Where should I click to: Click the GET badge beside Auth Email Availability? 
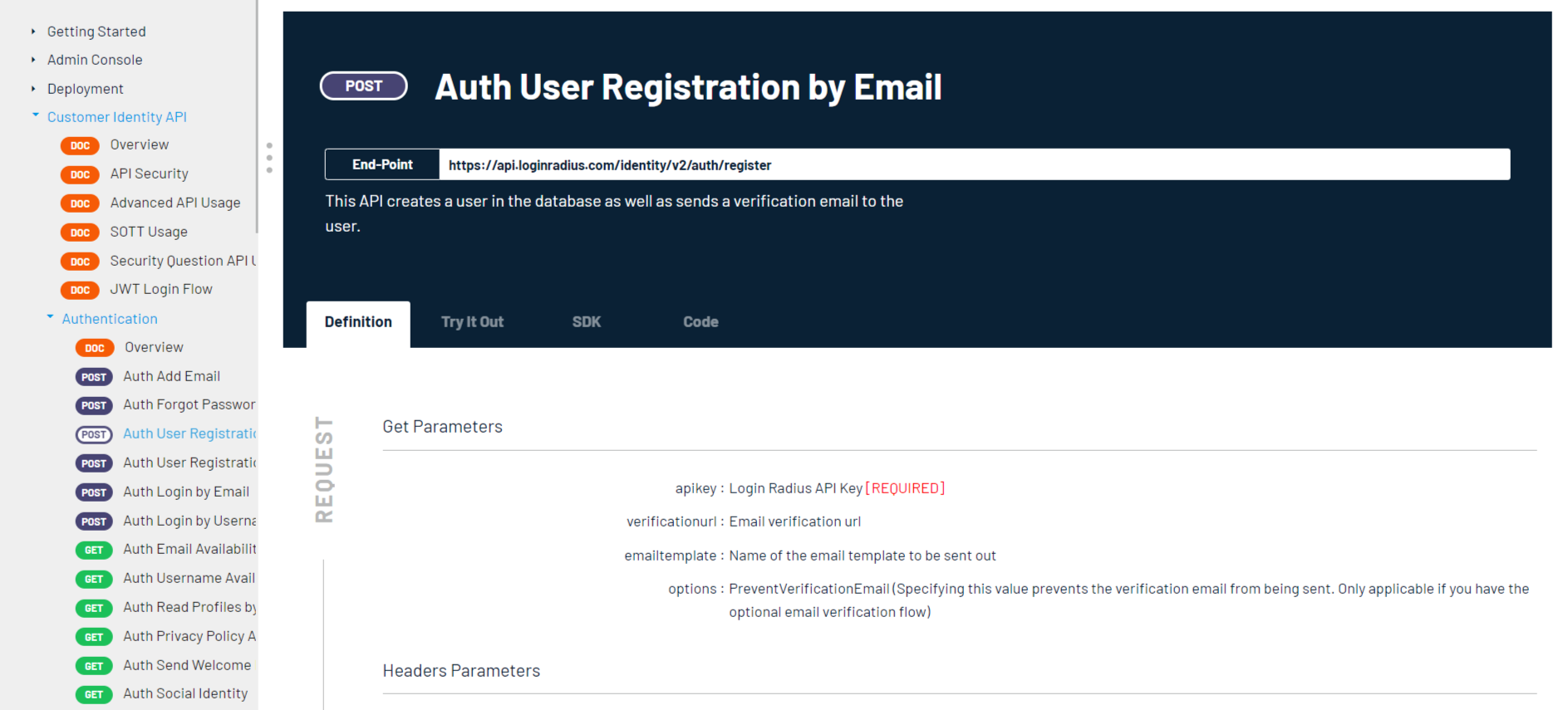point(94,551)
